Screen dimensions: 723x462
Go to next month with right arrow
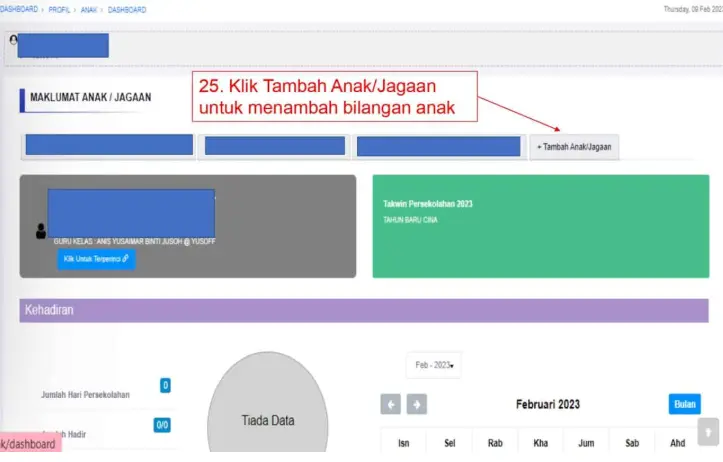(x=416, y=404)
